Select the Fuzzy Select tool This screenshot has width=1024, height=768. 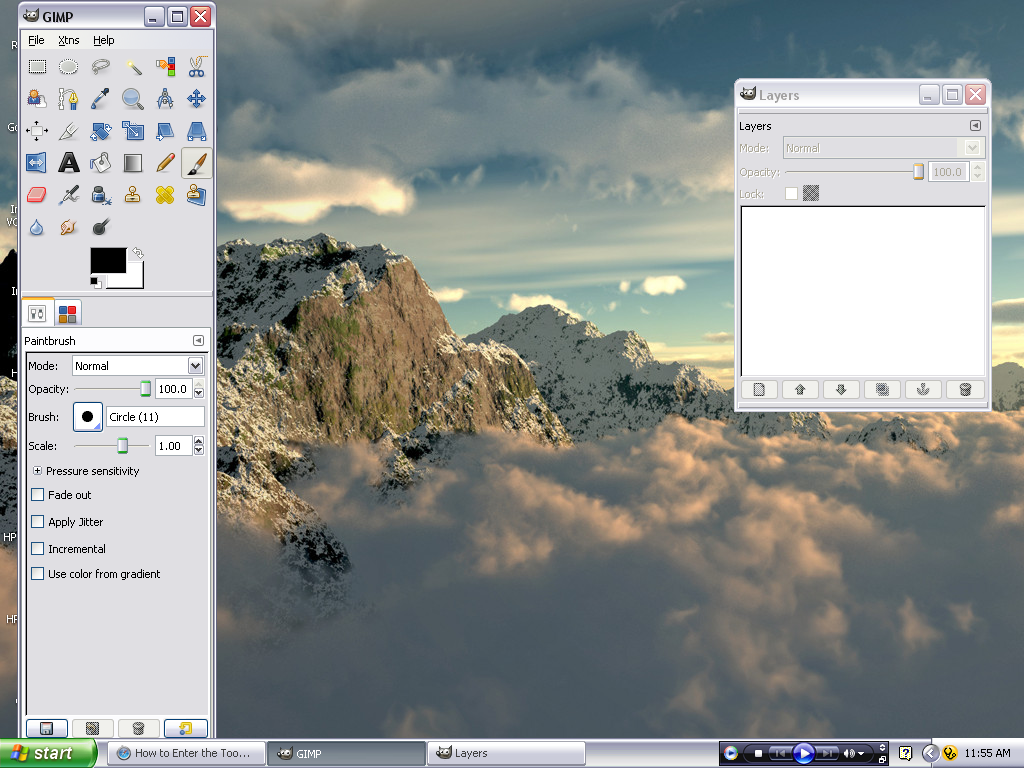coord(134,67)
